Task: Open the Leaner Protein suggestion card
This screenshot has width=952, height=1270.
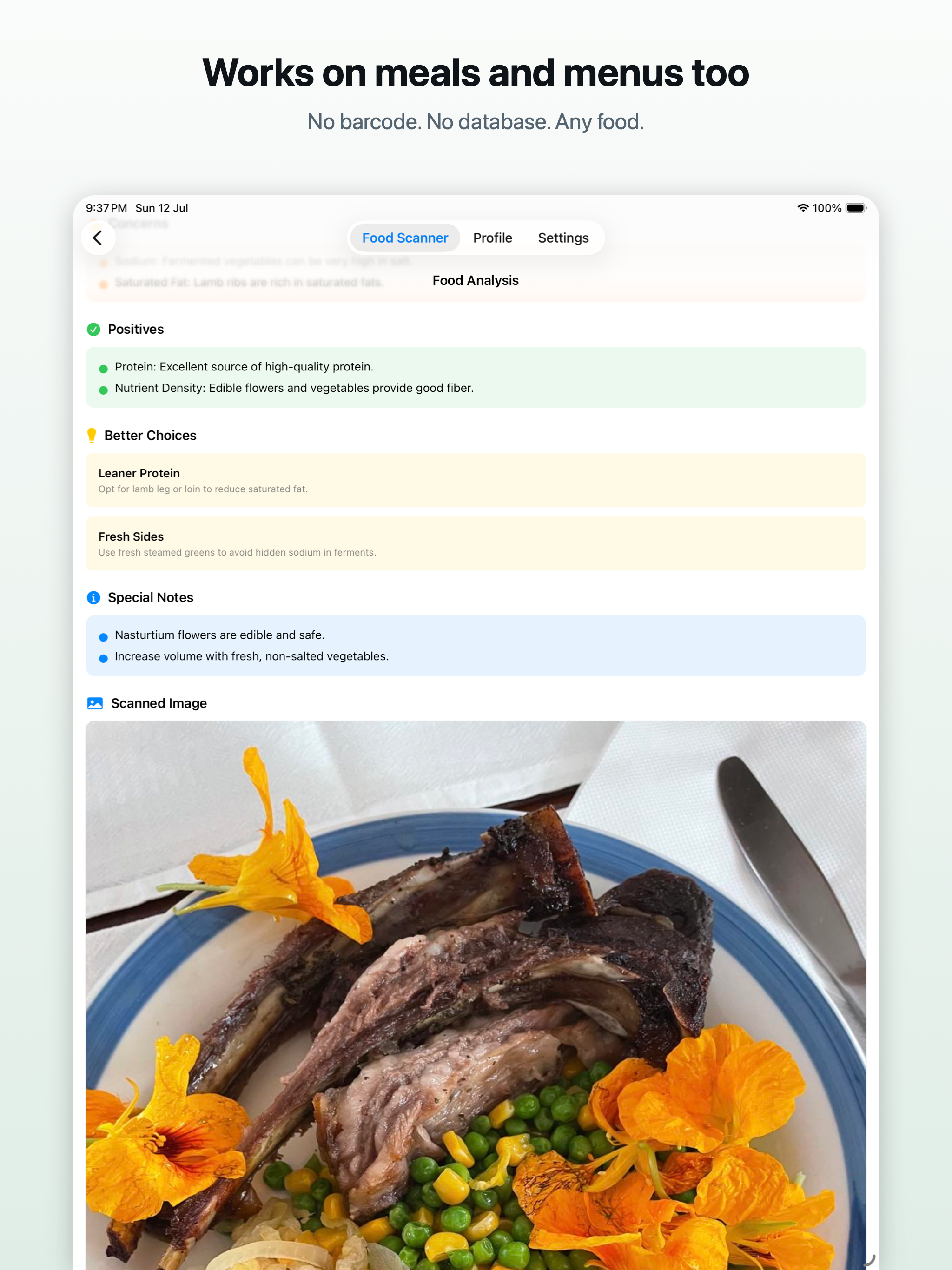Action: click(x=476, y=481)
